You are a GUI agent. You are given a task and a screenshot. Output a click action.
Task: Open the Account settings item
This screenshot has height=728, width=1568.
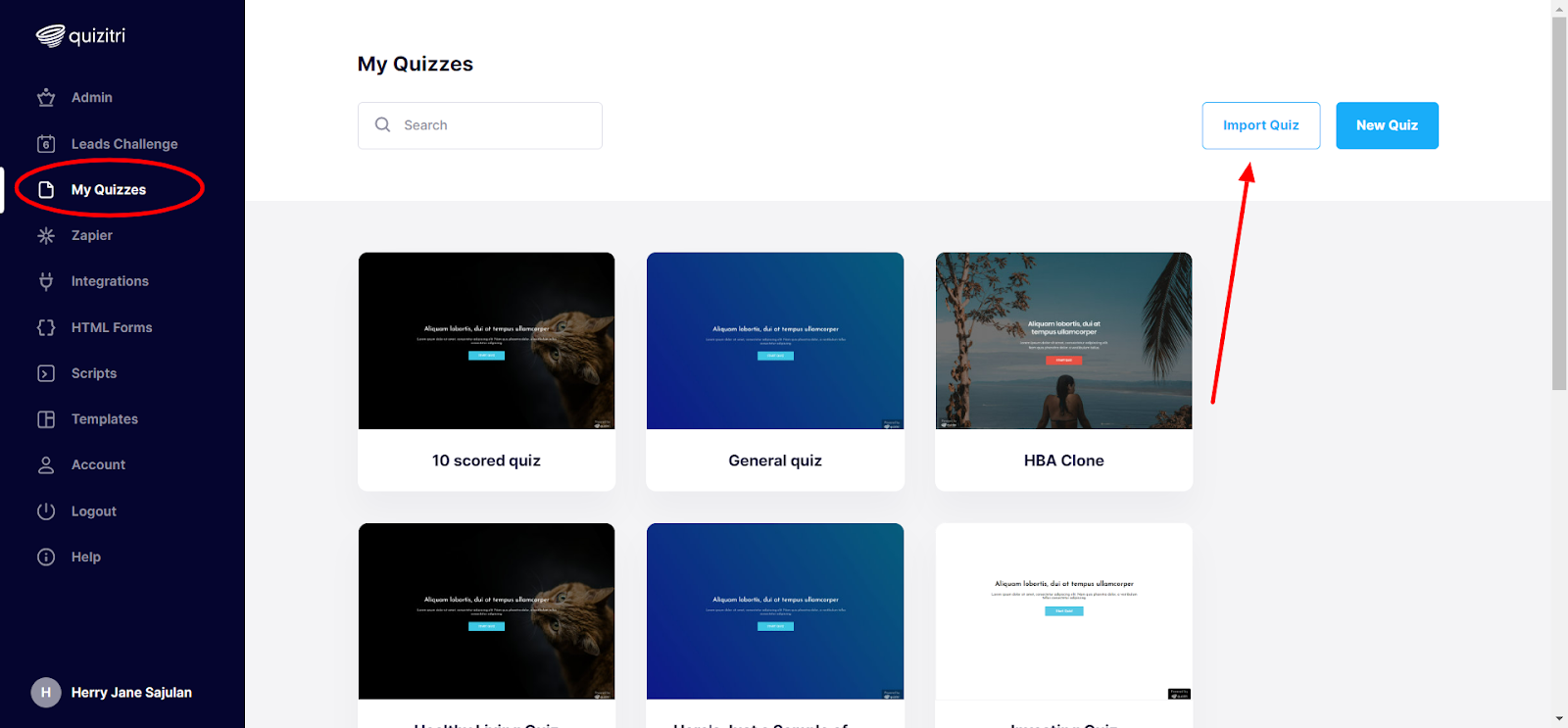click(x=98, y=465)
